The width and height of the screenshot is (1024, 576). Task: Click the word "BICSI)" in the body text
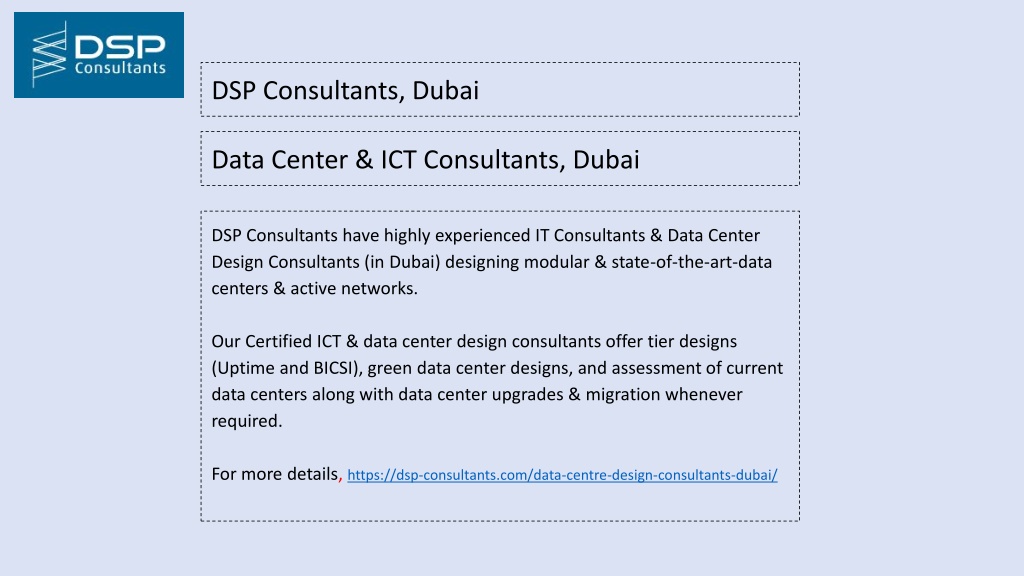[338, 368]
